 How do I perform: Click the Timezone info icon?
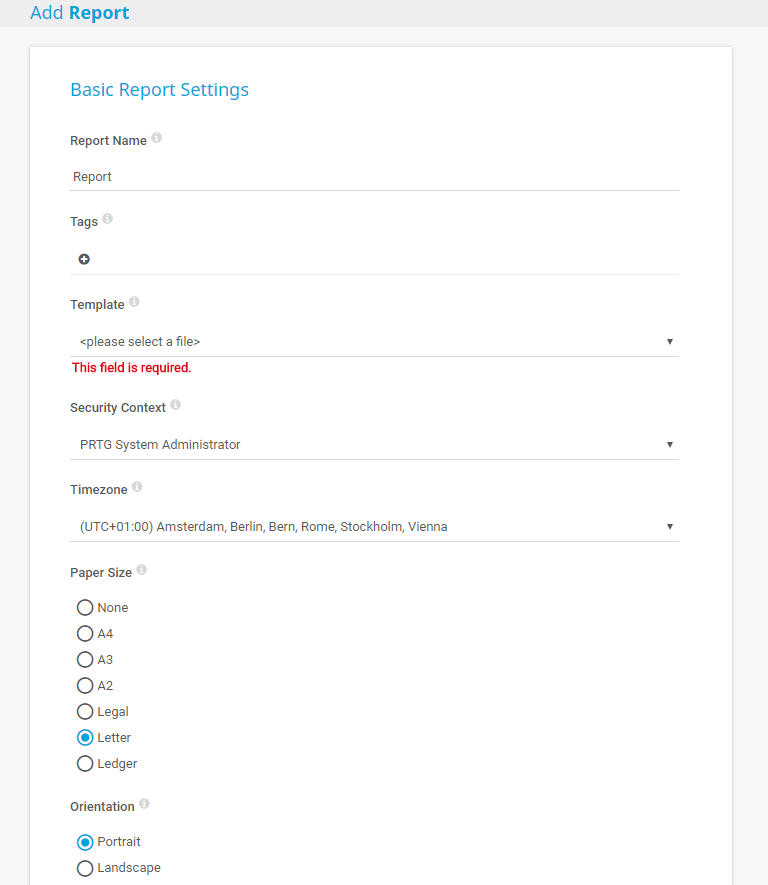tap(137, 487)
